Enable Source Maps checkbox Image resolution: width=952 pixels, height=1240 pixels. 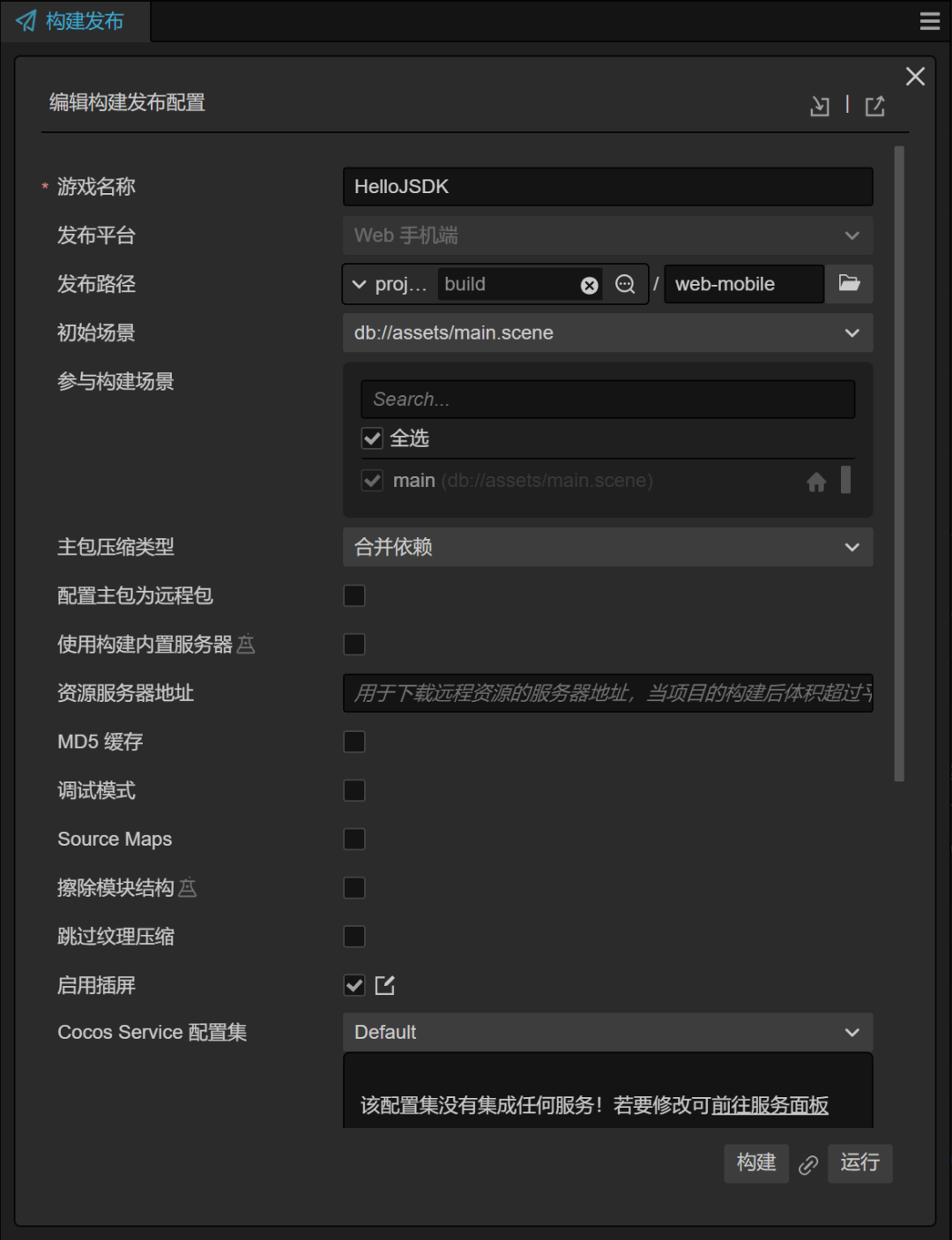tap(354, 839)
